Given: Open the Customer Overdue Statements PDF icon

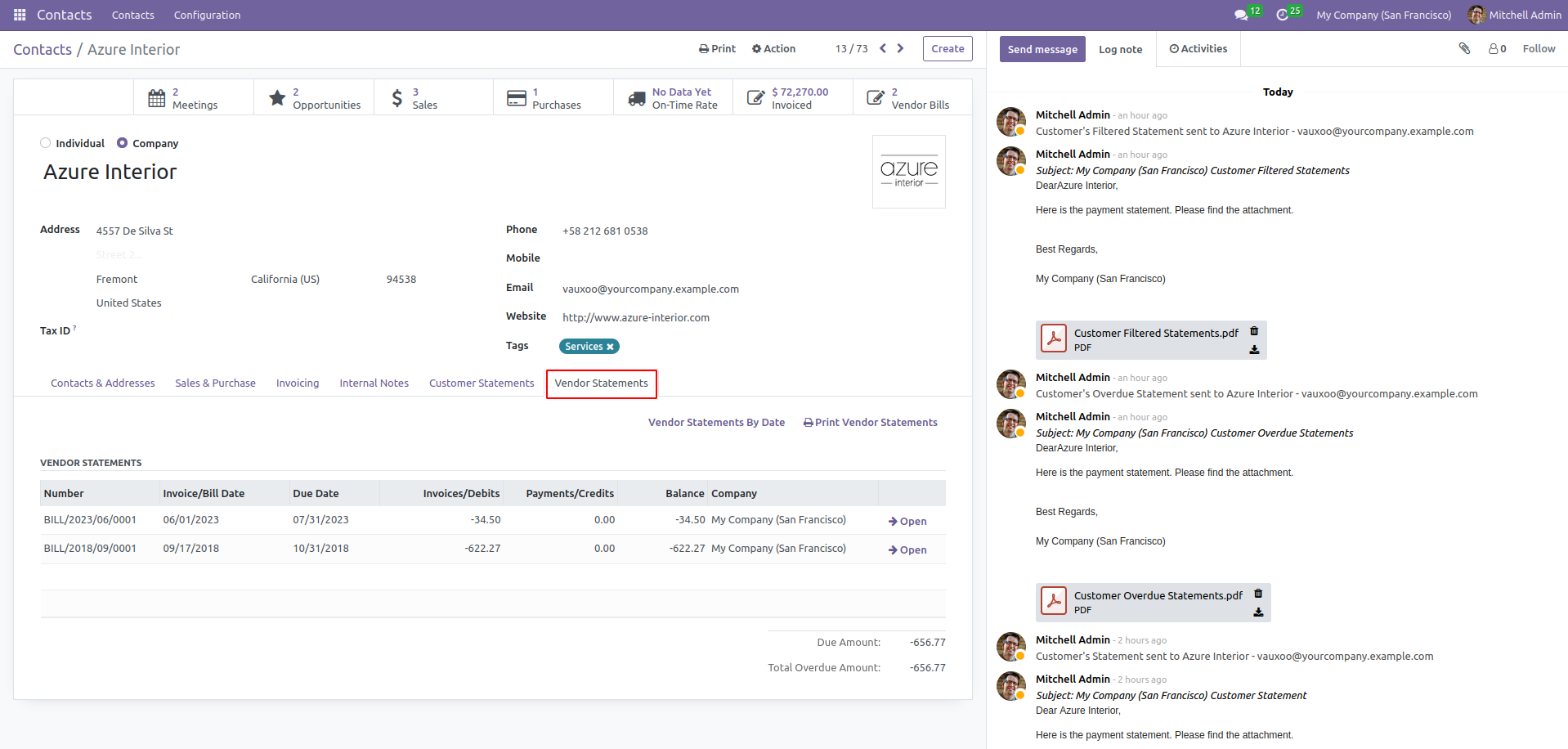Looking at the screenshot, I should point(1054,602).
